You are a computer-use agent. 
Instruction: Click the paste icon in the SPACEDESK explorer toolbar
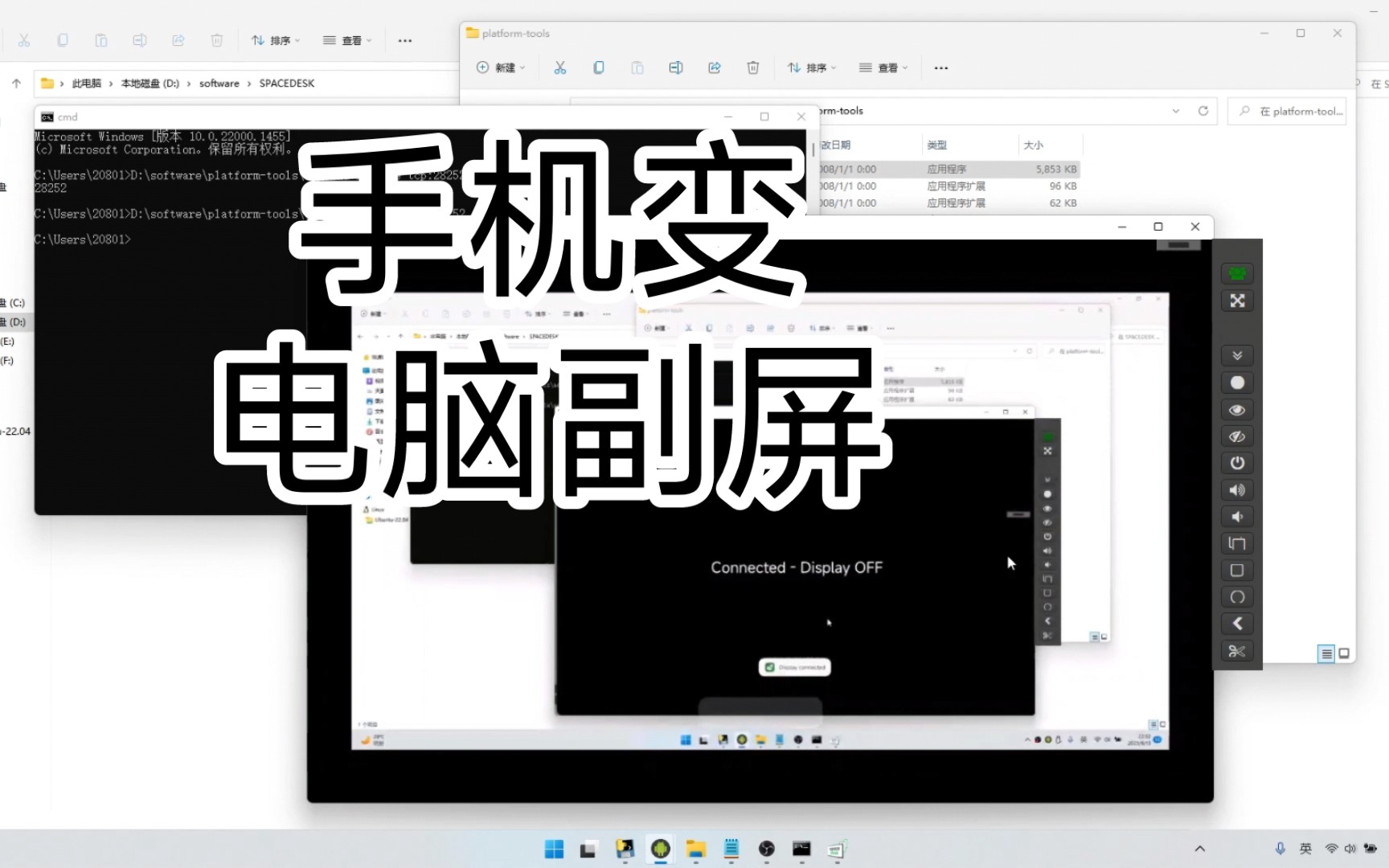pyautogui.click(x=101, y=40)
